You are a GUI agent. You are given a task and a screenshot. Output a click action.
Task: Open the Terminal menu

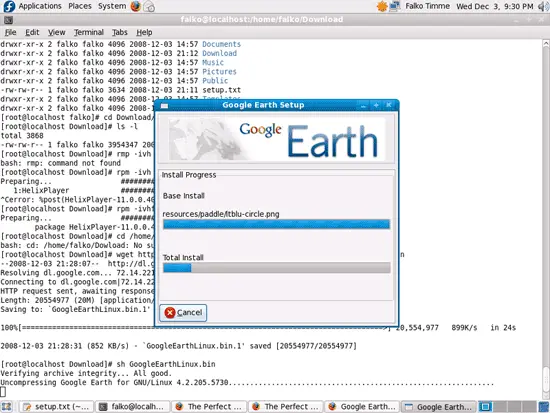tap(88, 32)
